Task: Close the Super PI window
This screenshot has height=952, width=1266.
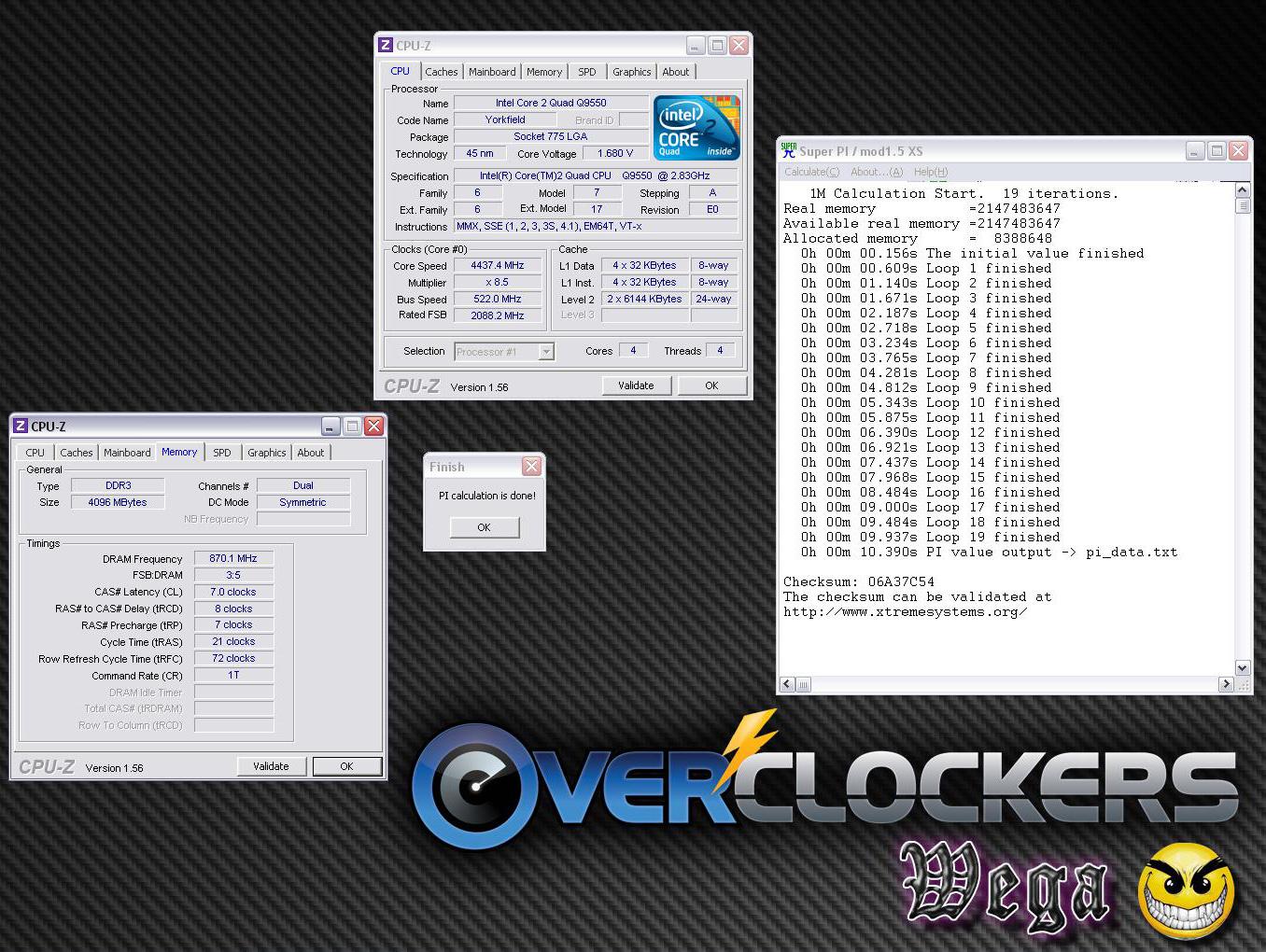Action: click(1238, 150)
